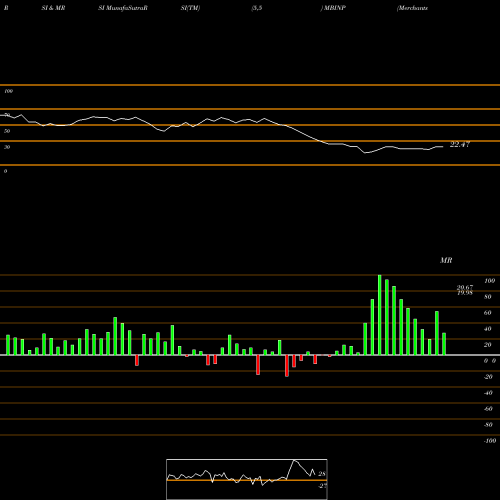The width and height of the screenshot is (500, 500).
Task: Click the 22.47 RSI value label
Action: 460,144
